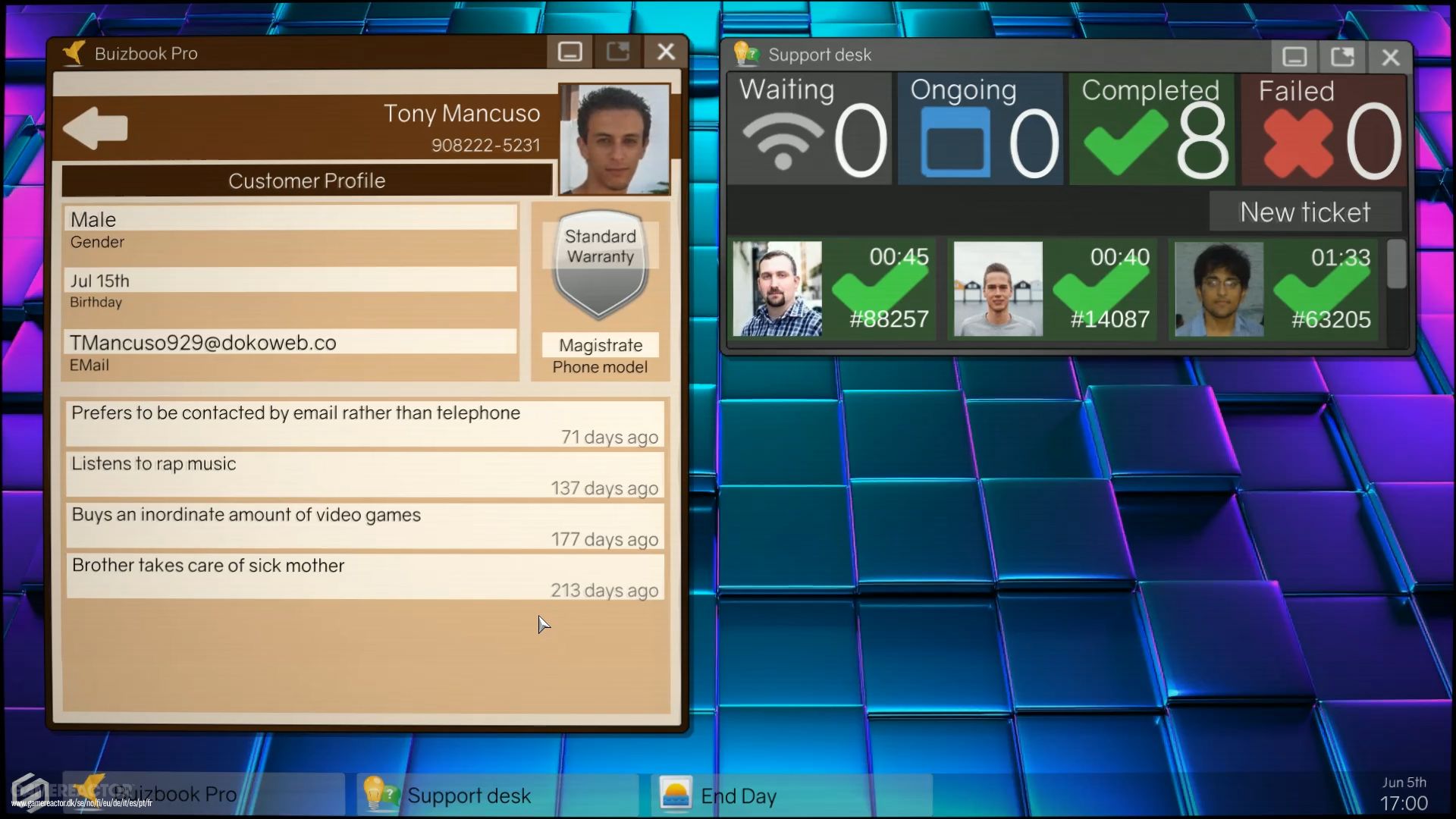Viewport: 1456px width, 819px height.
Task: Click the Ongoing tickets square icon
Action: [x=957, y=140]
